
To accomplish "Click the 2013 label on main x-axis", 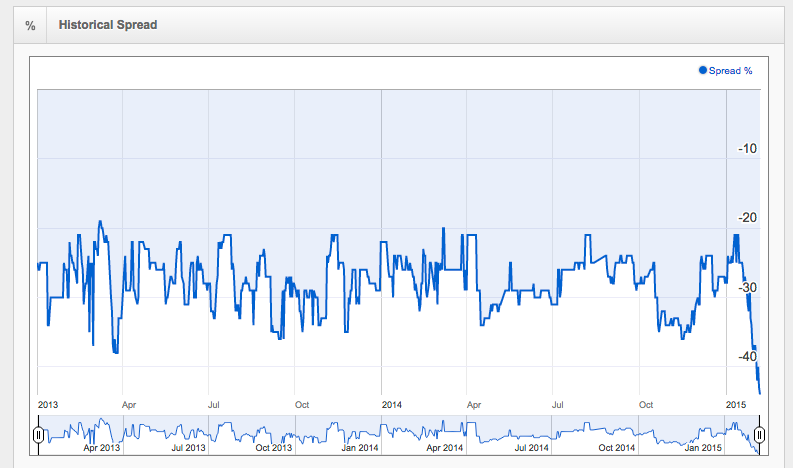I will 48,405.
